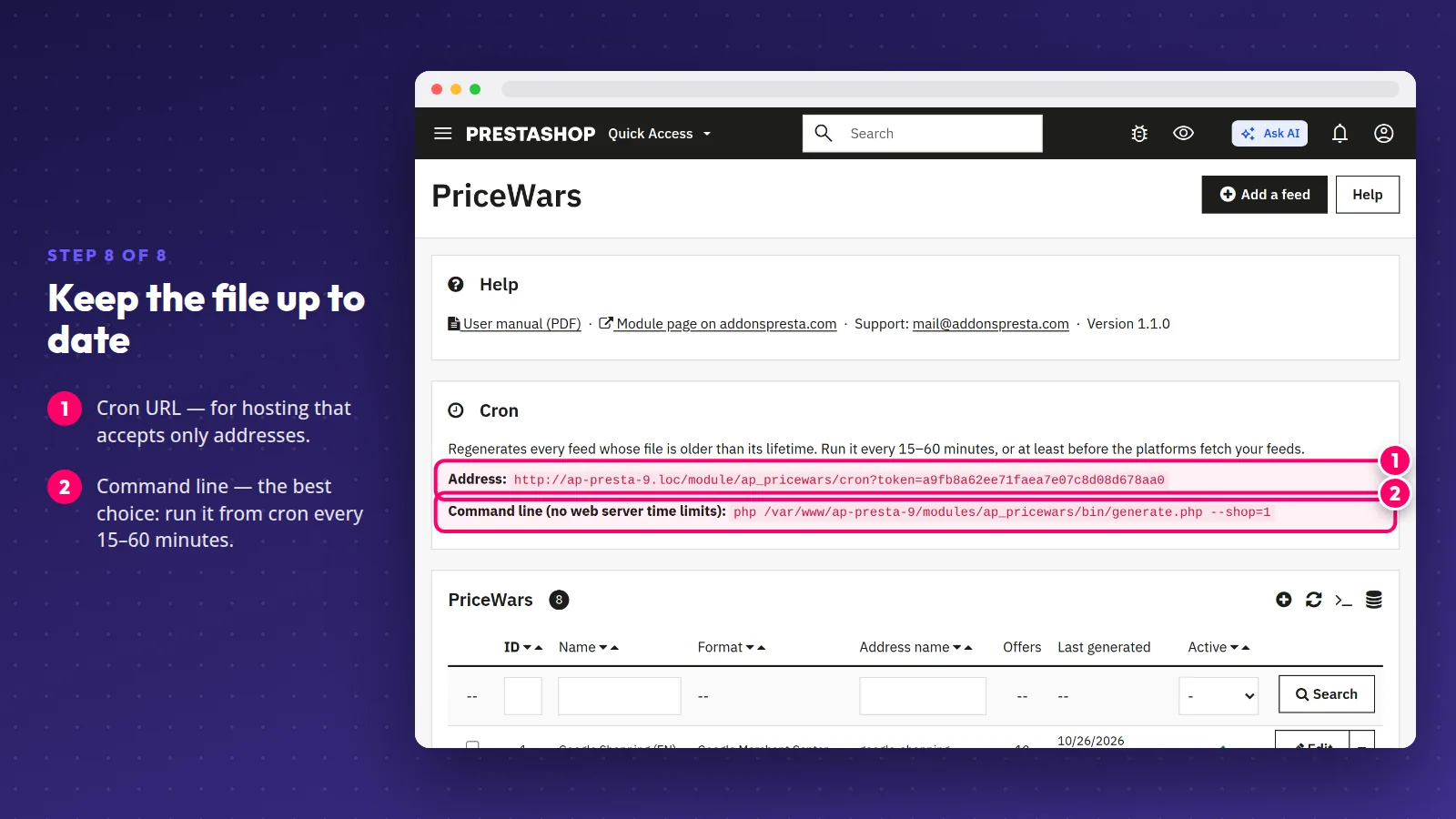Refresh the PriceWars list
This screenshot has height=819, width=1456.
[x=1313, y=600]
